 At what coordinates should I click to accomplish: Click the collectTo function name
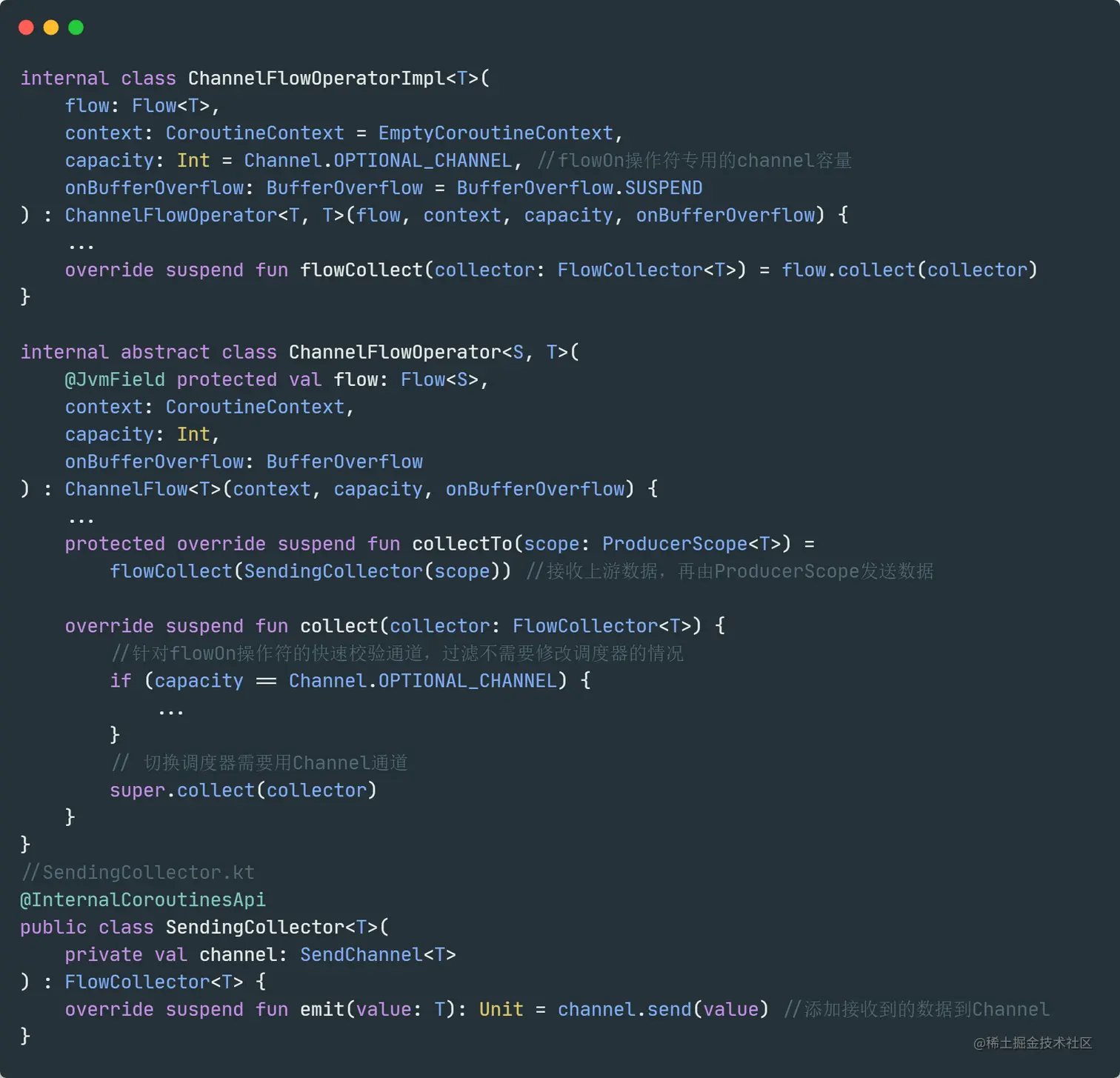click(x=462, y=545)
